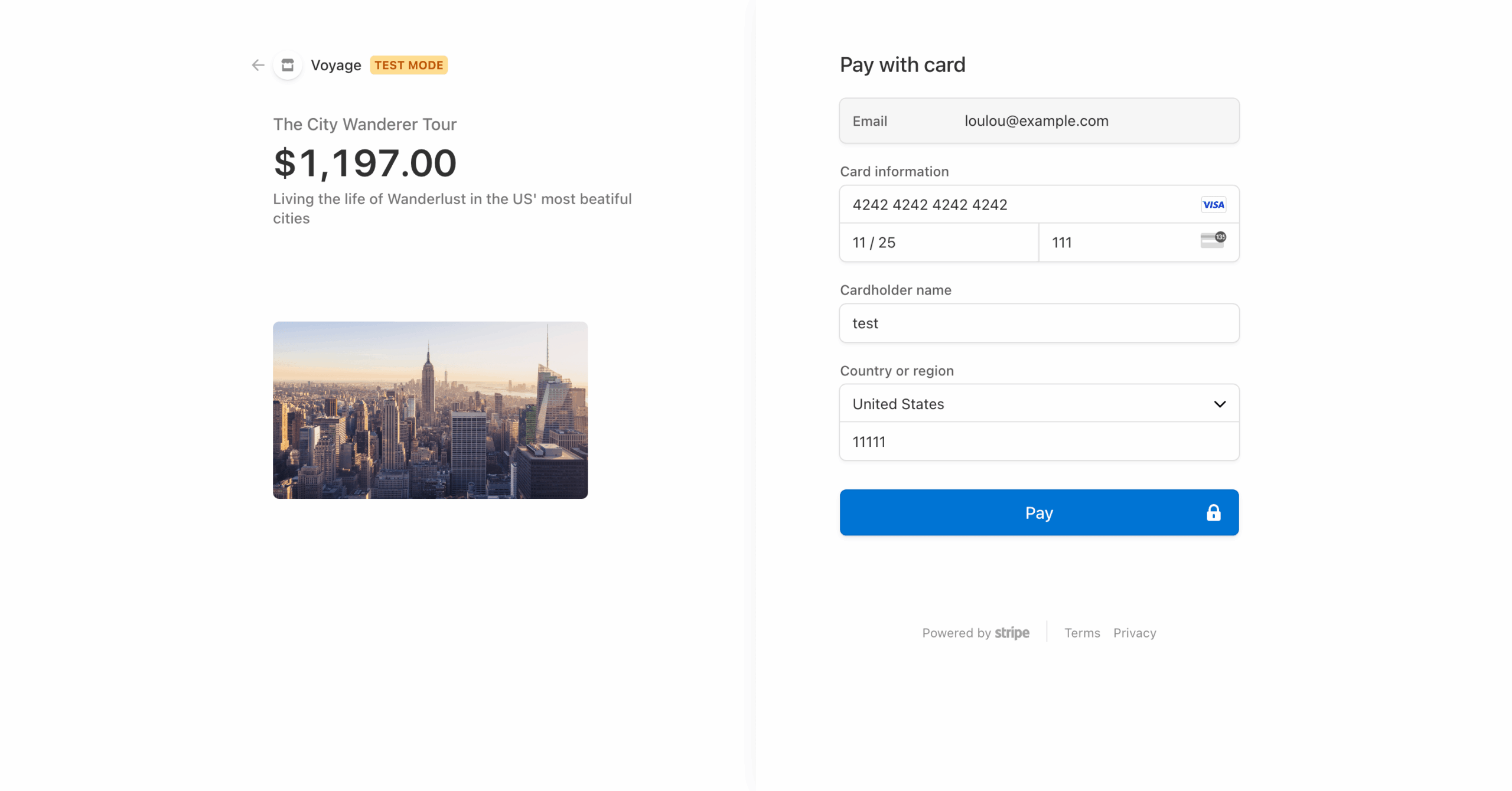The height and width of the screenshot is (791, 1512).
Task: Click the city skyline product image
Action: pos(430,410)
